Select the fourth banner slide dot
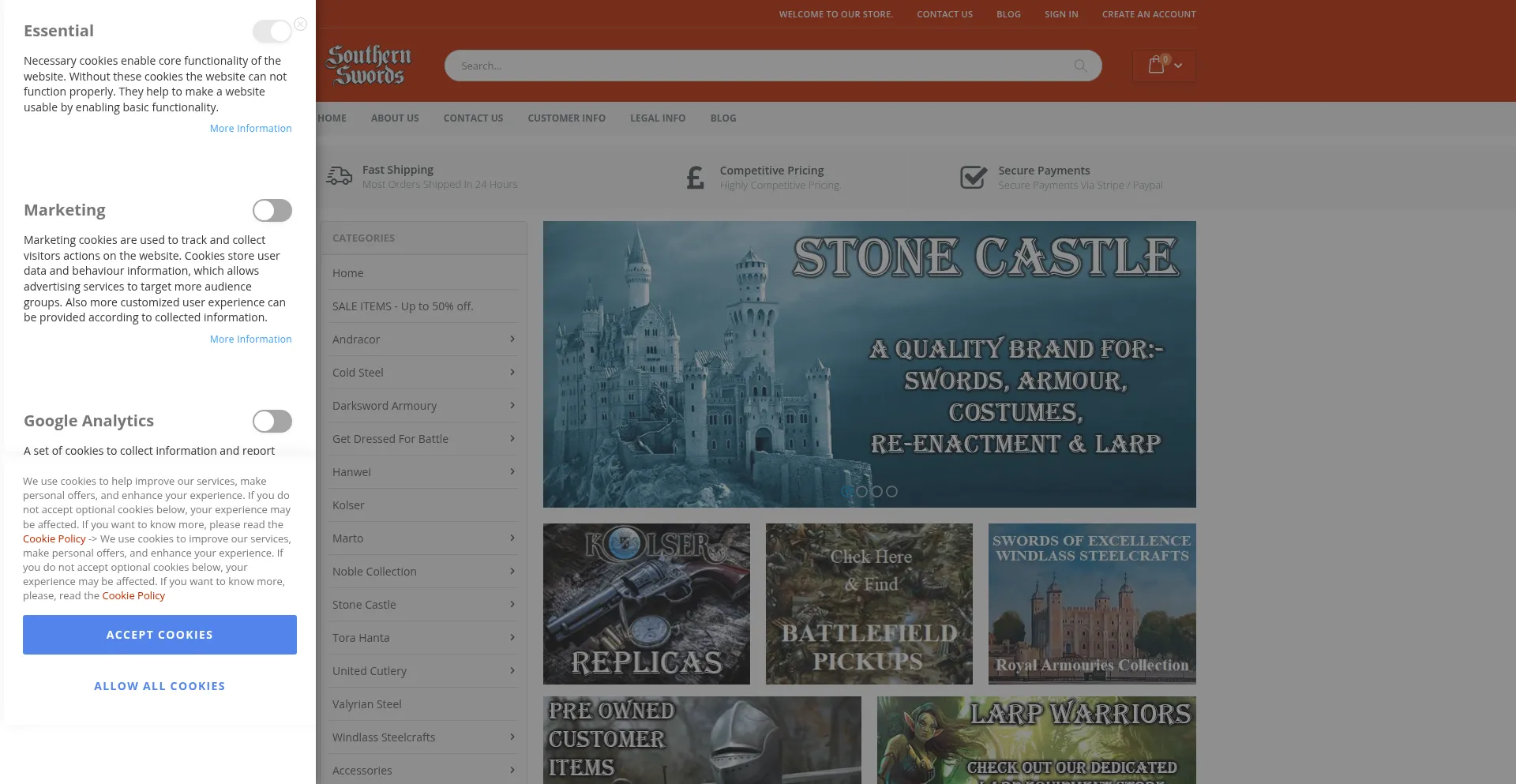Screen dimensions: 1516x784 [891, 491]
